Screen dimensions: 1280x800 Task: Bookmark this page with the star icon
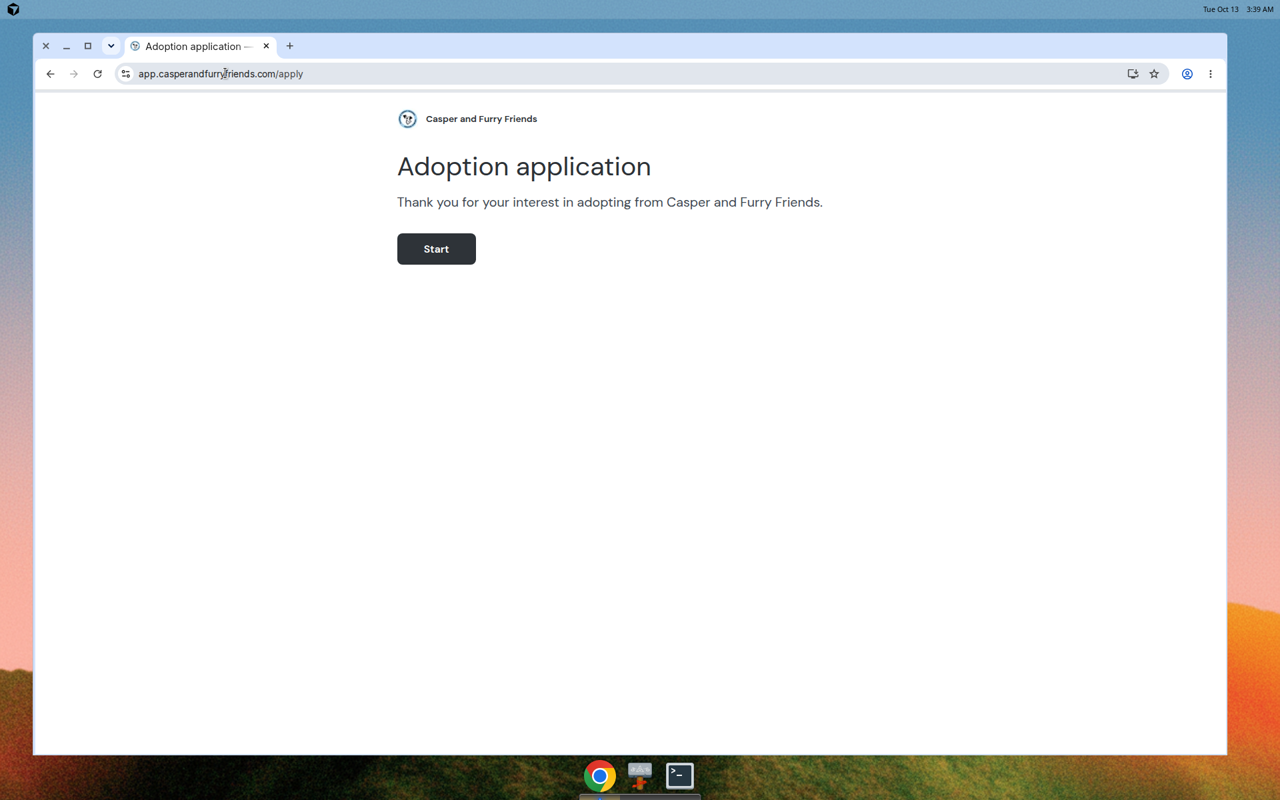1154,74
